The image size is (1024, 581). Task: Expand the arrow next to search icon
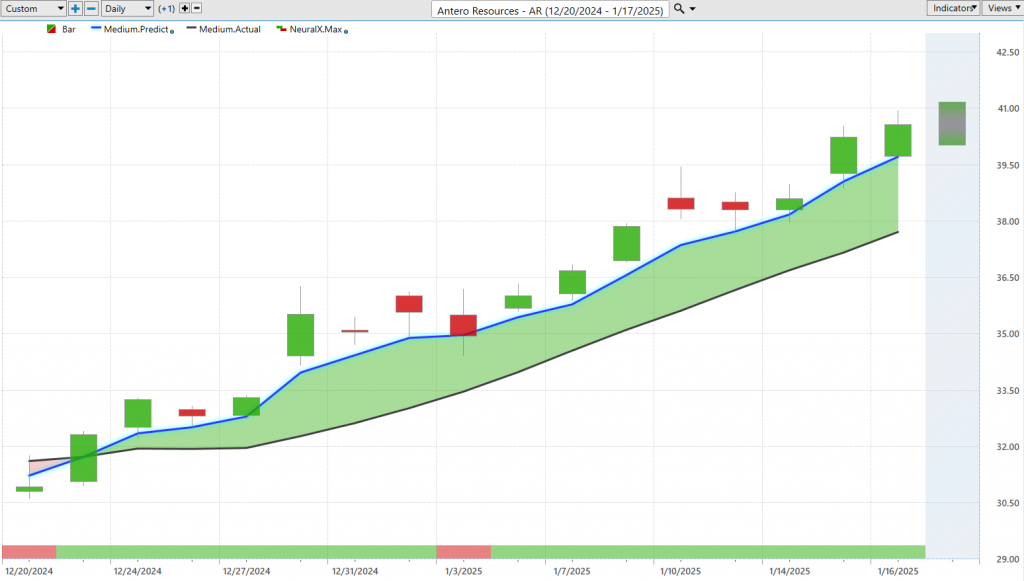pyautogui.click(x=693, y=9)
